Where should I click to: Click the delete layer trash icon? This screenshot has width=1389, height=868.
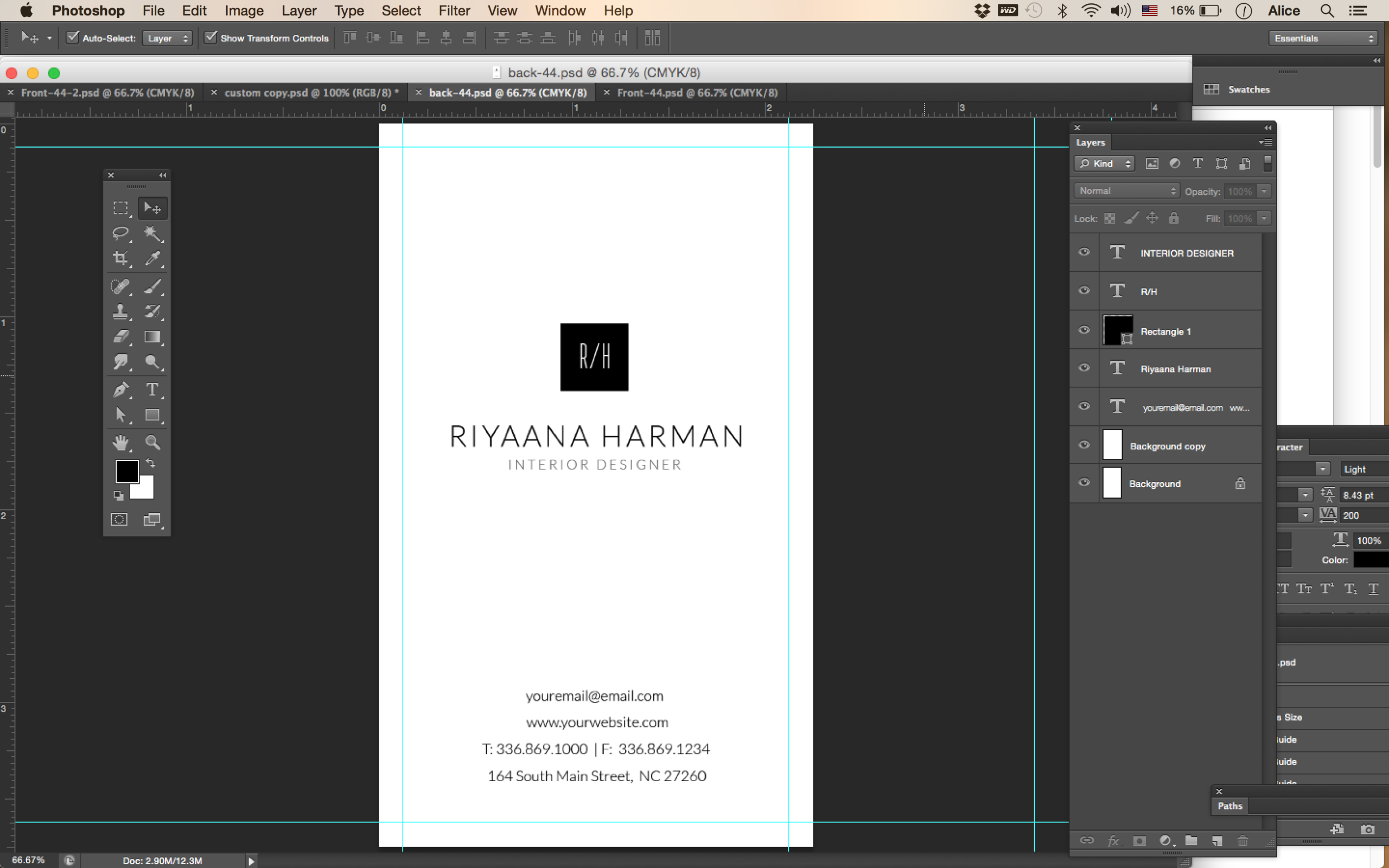(x=1243, y=840)
